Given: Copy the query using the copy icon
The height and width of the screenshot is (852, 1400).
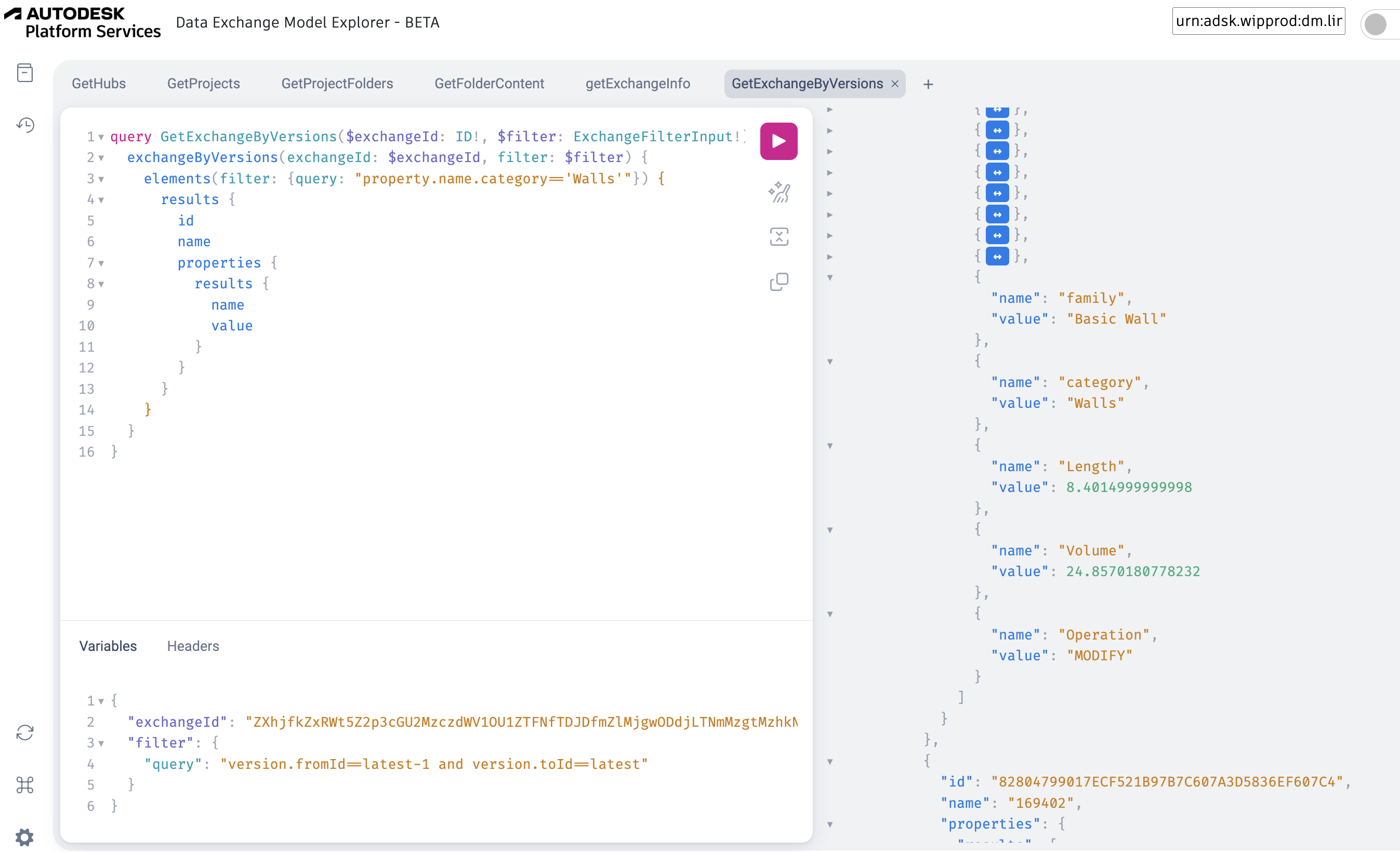Looking at the screenshot, I should point(779,282).
